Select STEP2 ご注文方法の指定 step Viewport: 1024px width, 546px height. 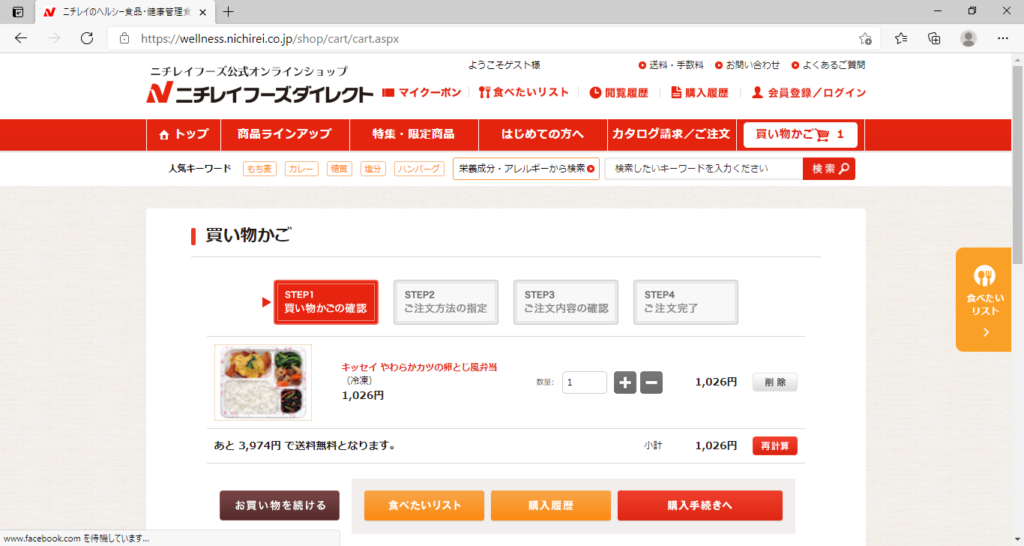point(445,302)
